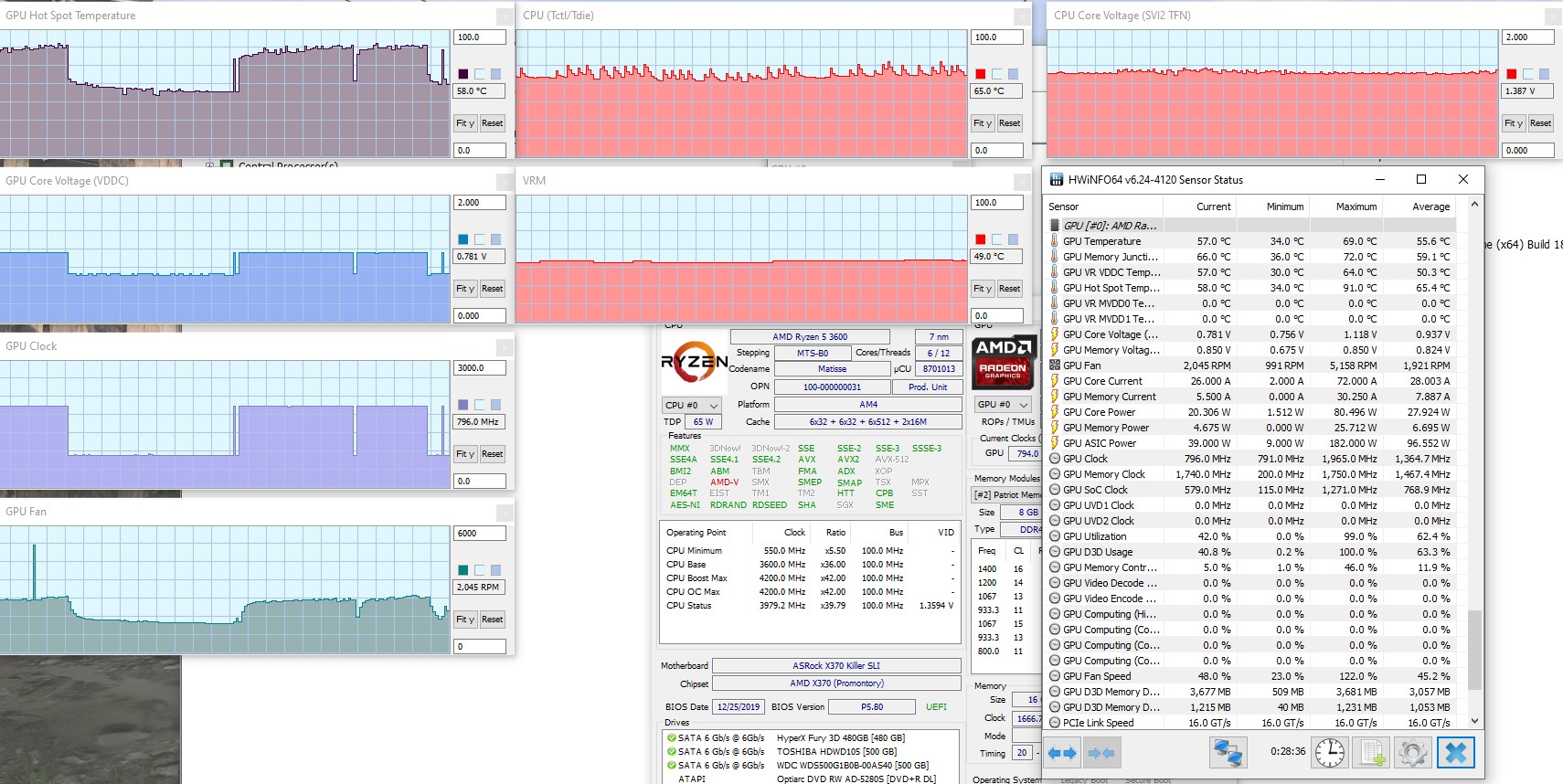Click the GPU Utilization row icon
Viewport: 1563px width, 784px height.
(1055, 536)
